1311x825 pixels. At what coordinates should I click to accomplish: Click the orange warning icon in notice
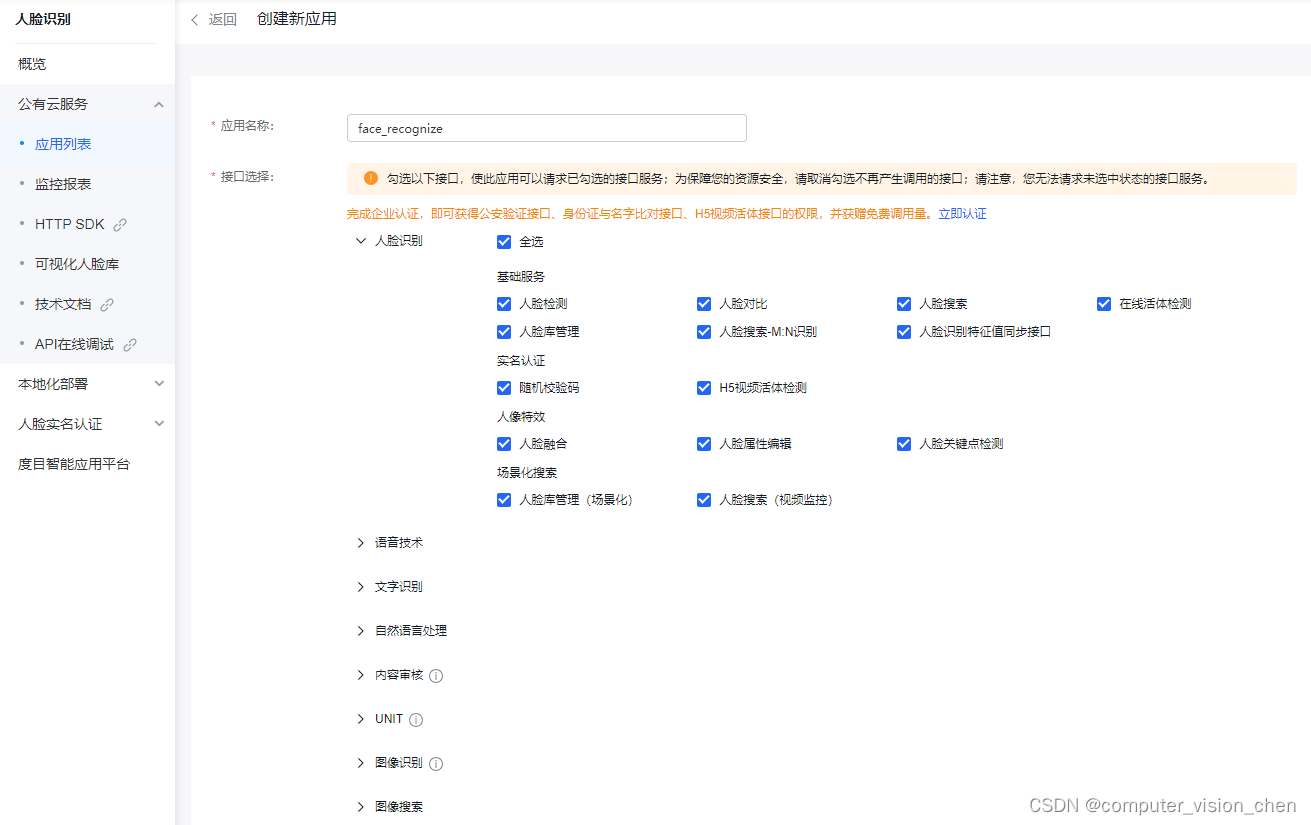[371, 178]
